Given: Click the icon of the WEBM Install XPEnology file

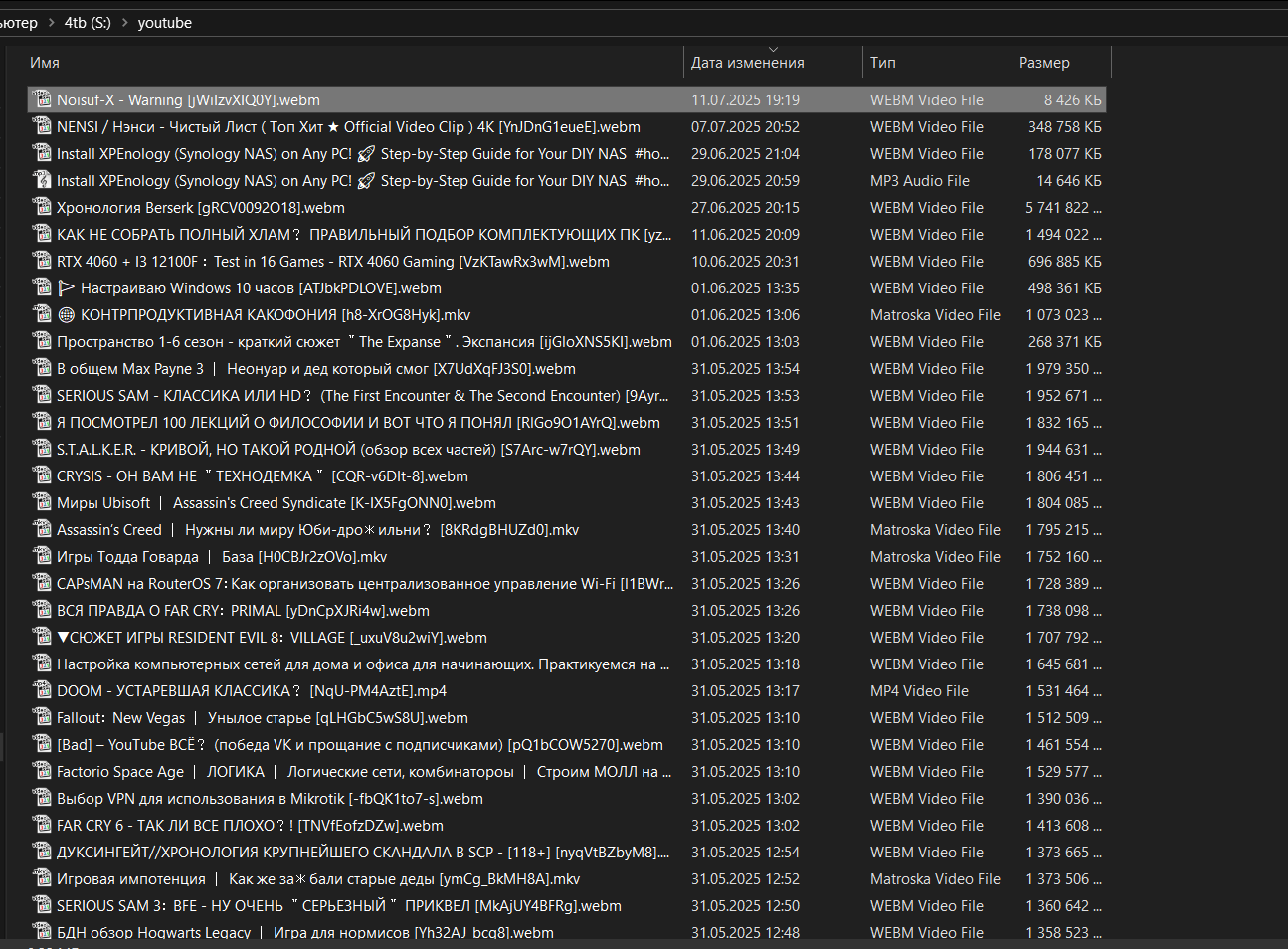Looking at the screenshot, I should [42, 153].
